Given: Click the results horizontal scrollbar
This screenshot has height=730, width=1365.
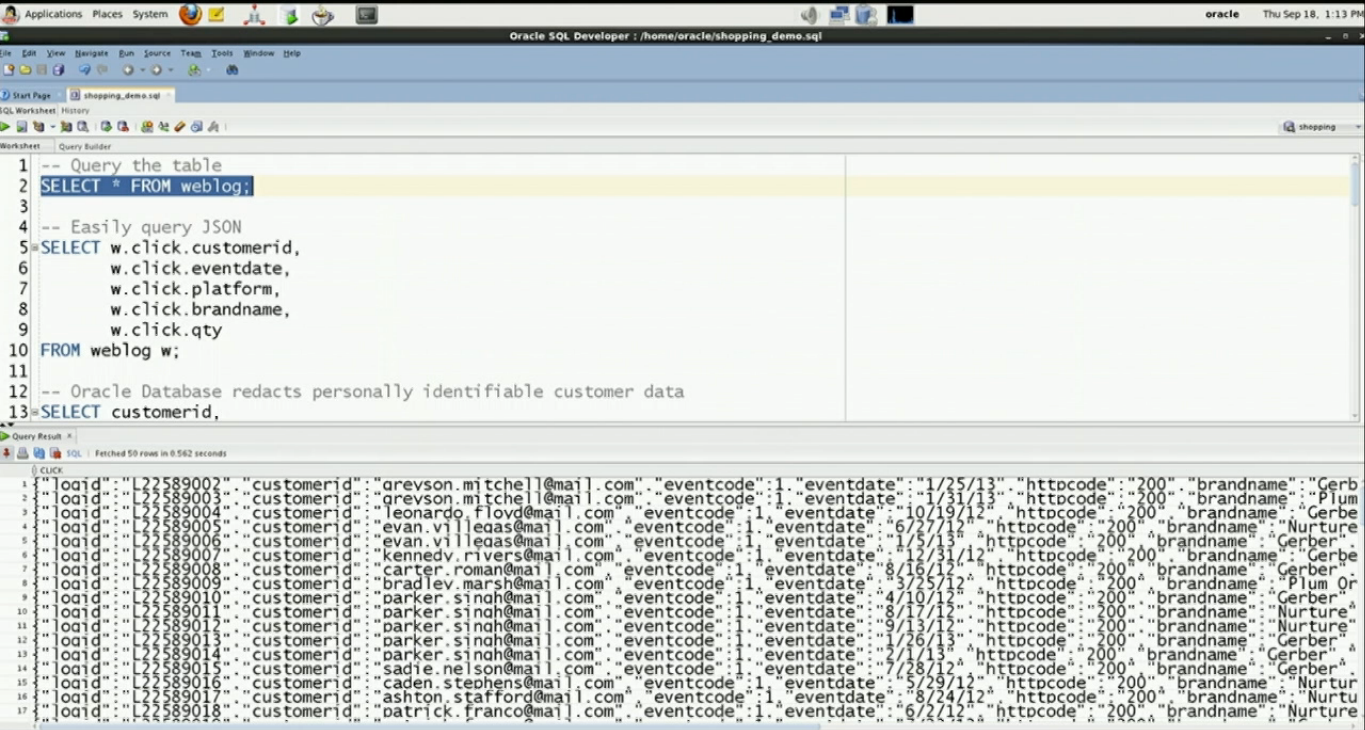Looking at the screenshot, I should [x=430, y=725].
